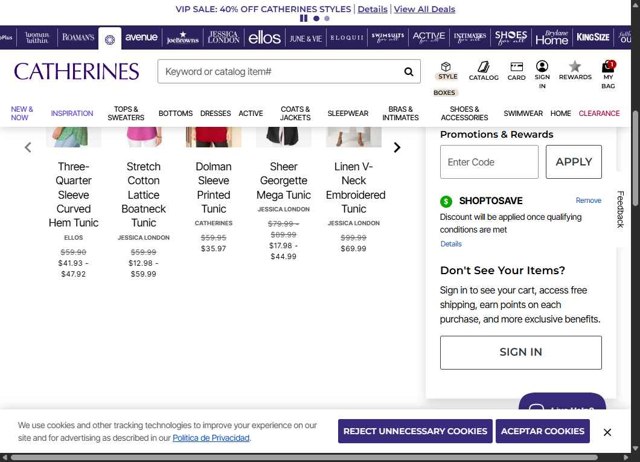Open Home menu item
Viewport: 640px width, 462px height.
tap(560, 113)
